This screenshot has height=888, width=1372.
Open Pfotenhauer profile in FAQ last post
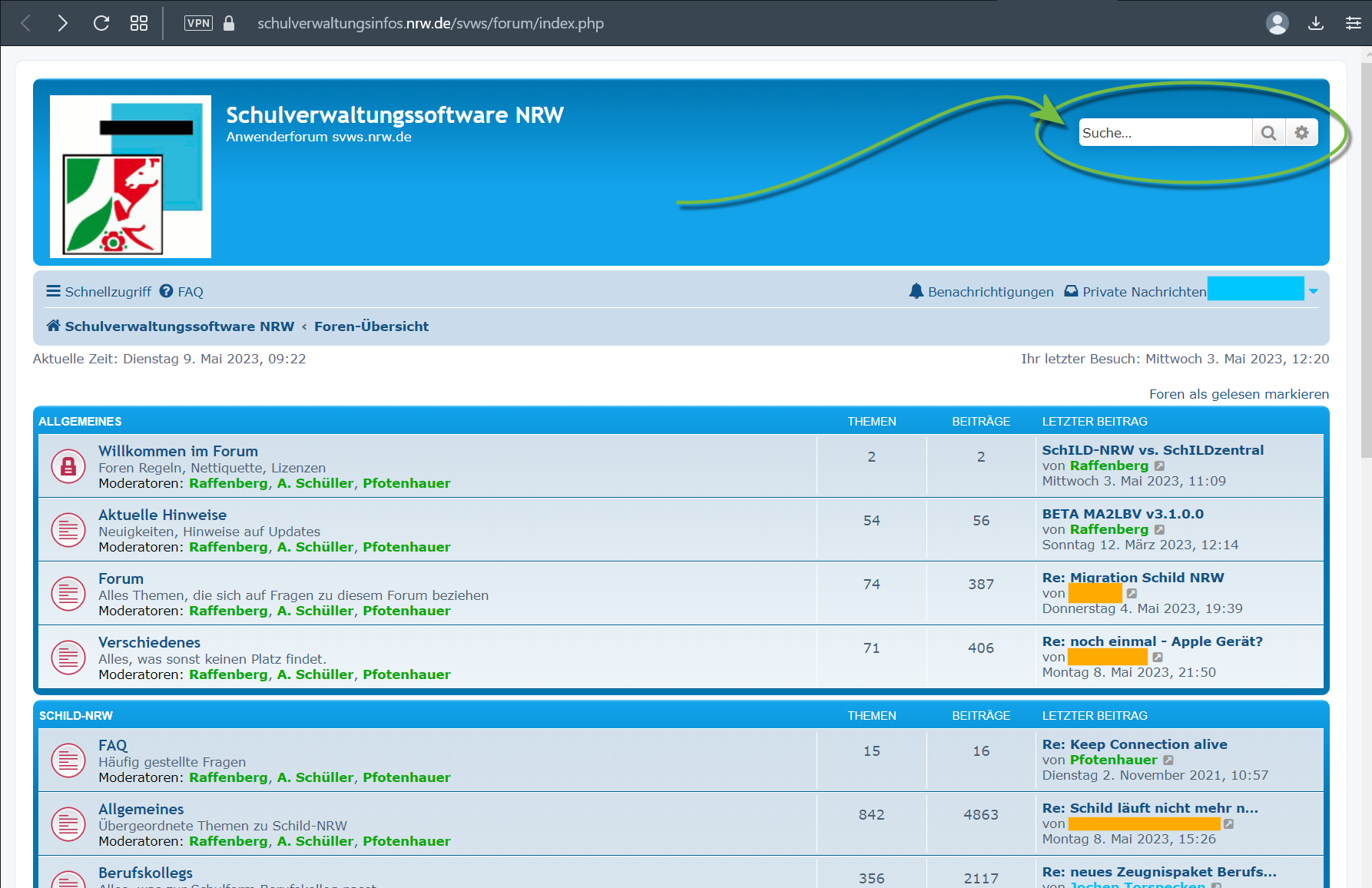(1113, 760)
